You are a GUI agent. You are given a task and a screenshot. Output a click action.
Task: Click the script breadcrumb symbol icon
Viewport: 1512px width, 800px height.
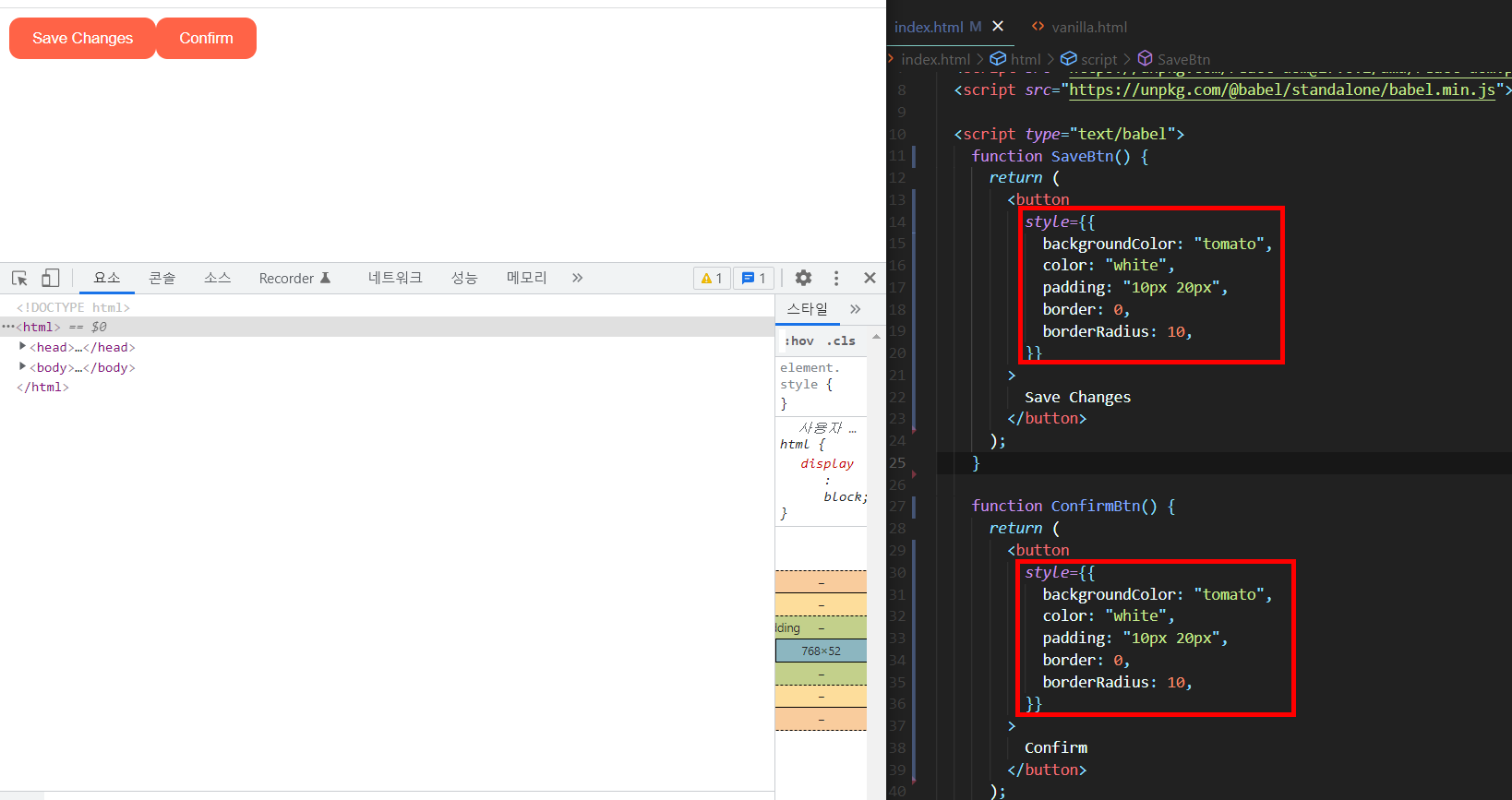1069,59
